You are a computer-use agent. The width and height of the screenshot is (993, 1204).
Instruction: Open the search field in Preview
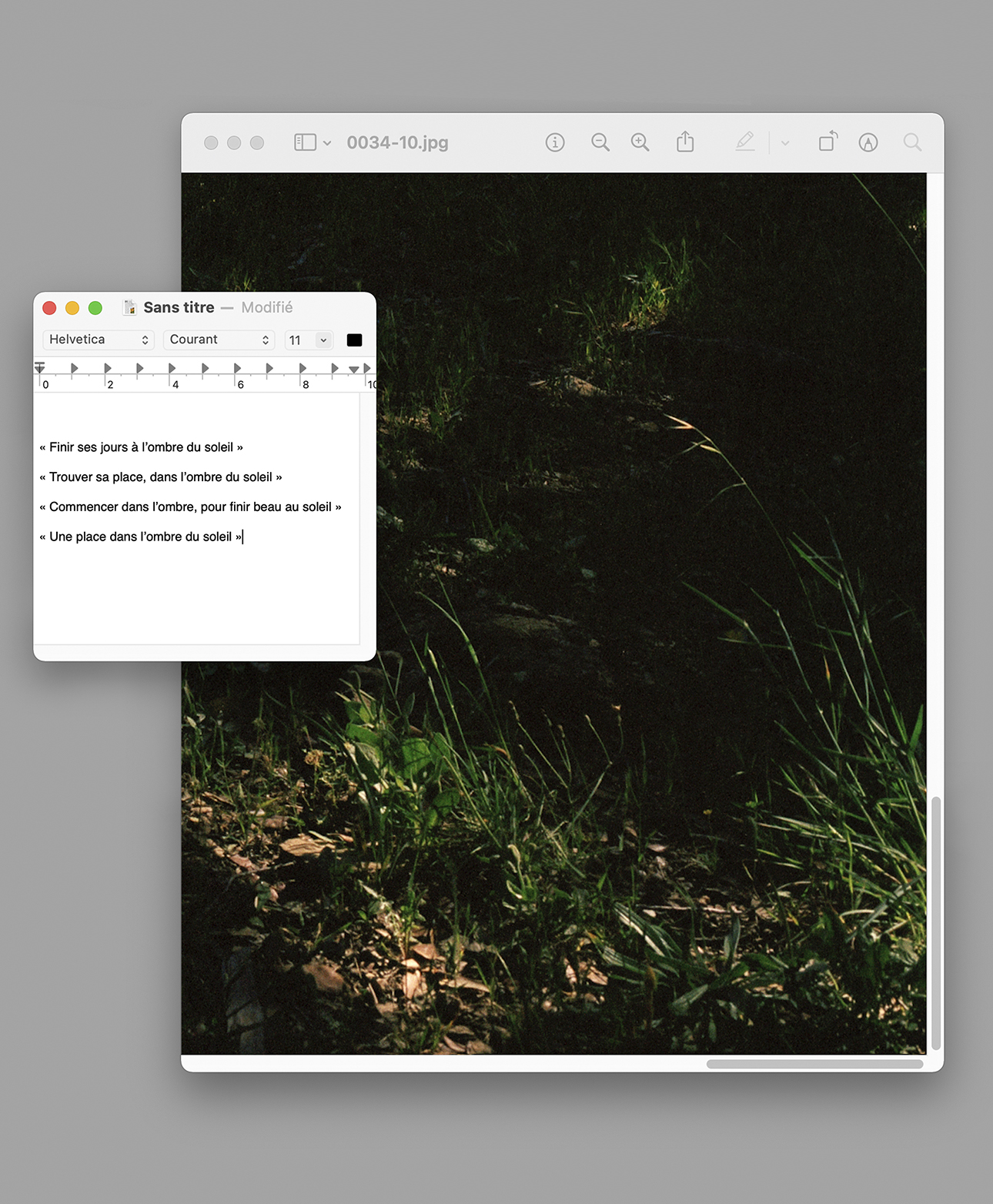click(x=912, y=142)
